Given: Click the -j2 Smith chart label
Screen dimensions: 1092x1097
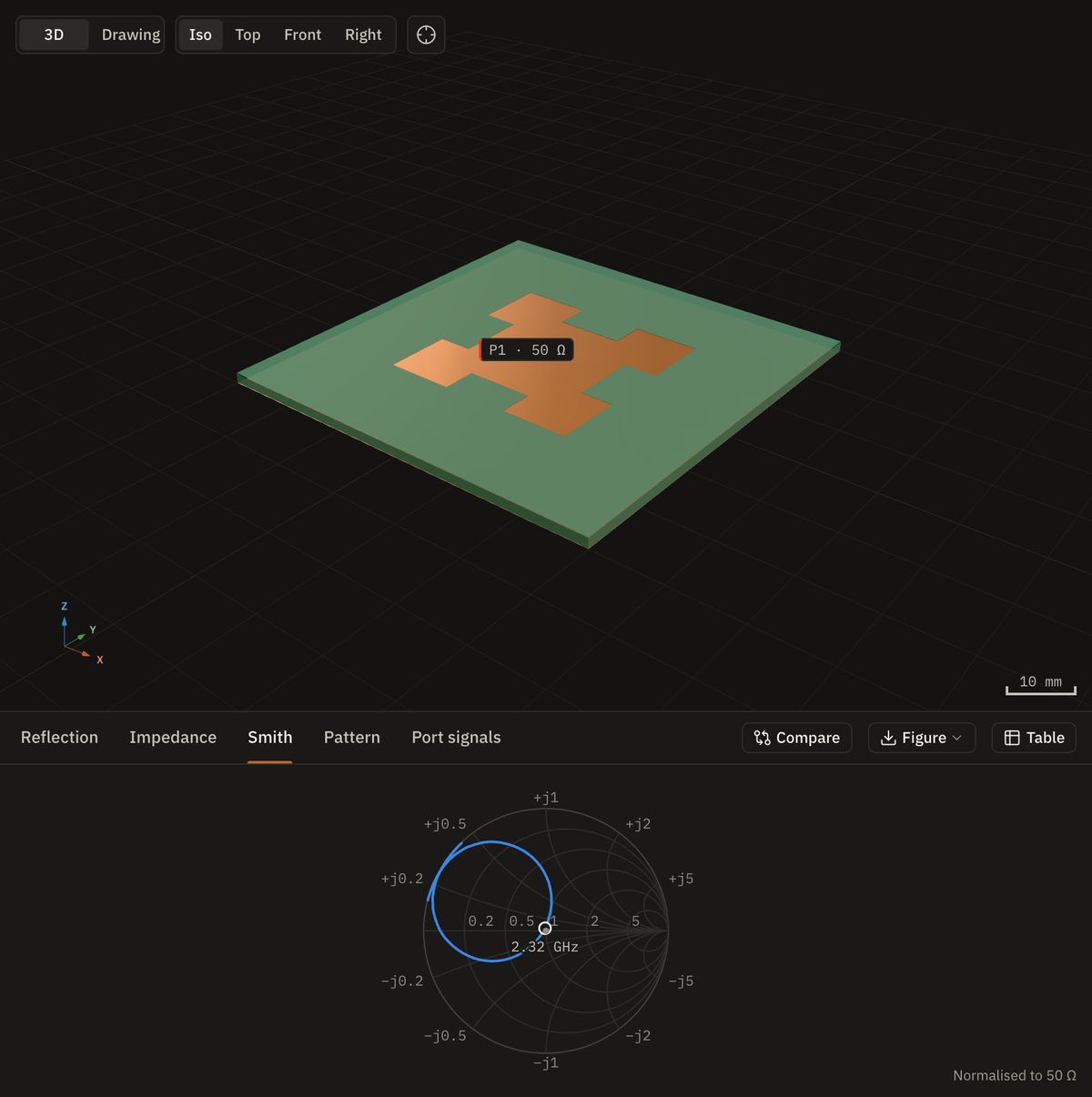Looking at the screenshot, I should 638,1035.
